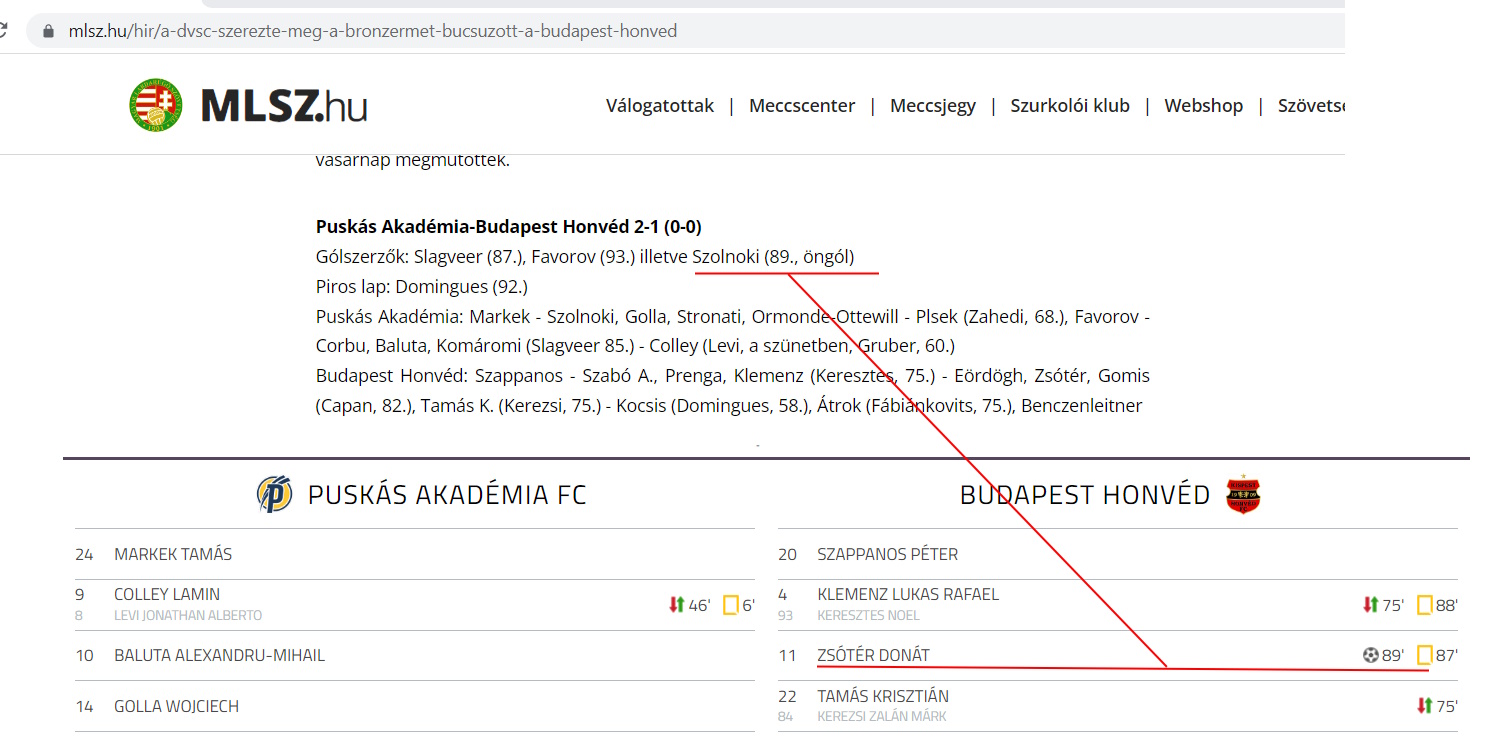
Task: Click yellow card icon in Colley Lamin row
Action: click(731, 605)
